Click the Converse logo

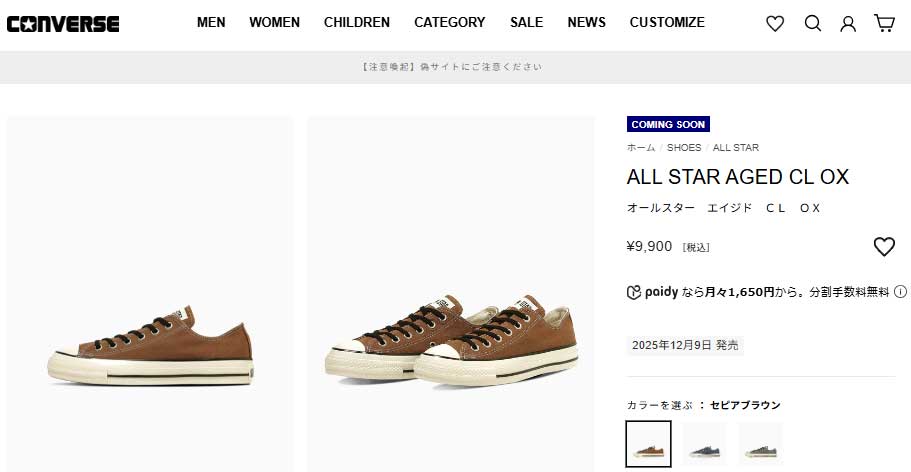[62, 23]
